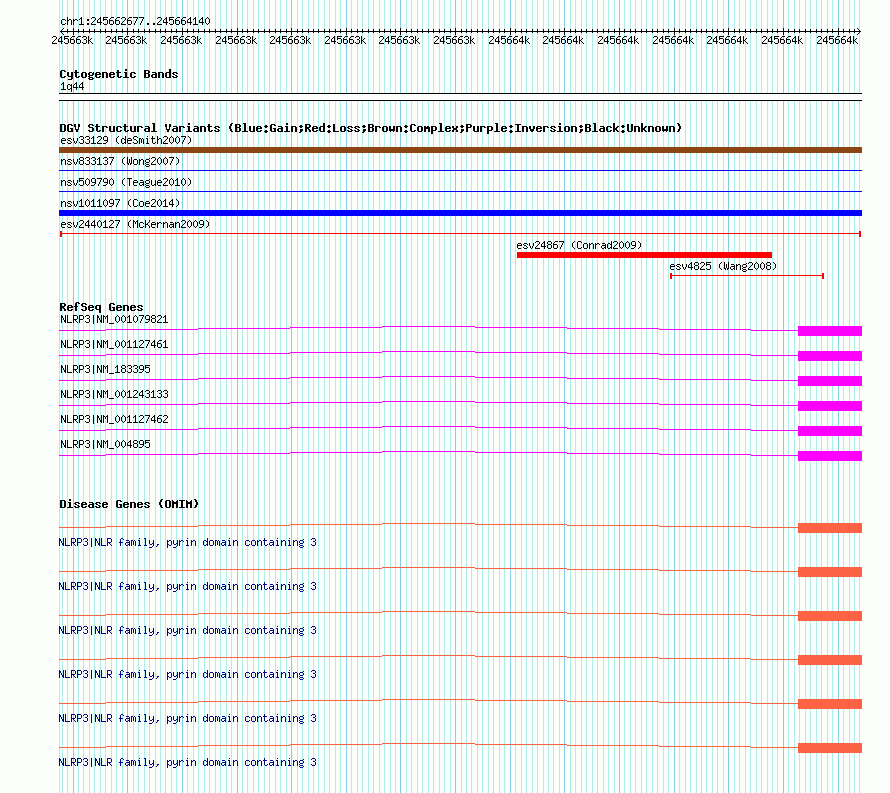Image resolution: width=890 pixels, height=793 pixels.
Task: Select the magenta exon block of NM_004895
Action: [x=830, y=456]
